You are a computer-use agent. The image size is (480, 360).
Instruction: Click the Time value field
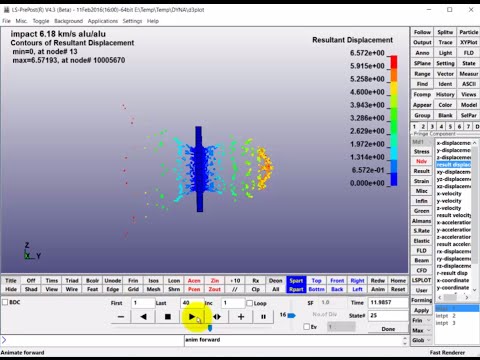click(388, 303)
